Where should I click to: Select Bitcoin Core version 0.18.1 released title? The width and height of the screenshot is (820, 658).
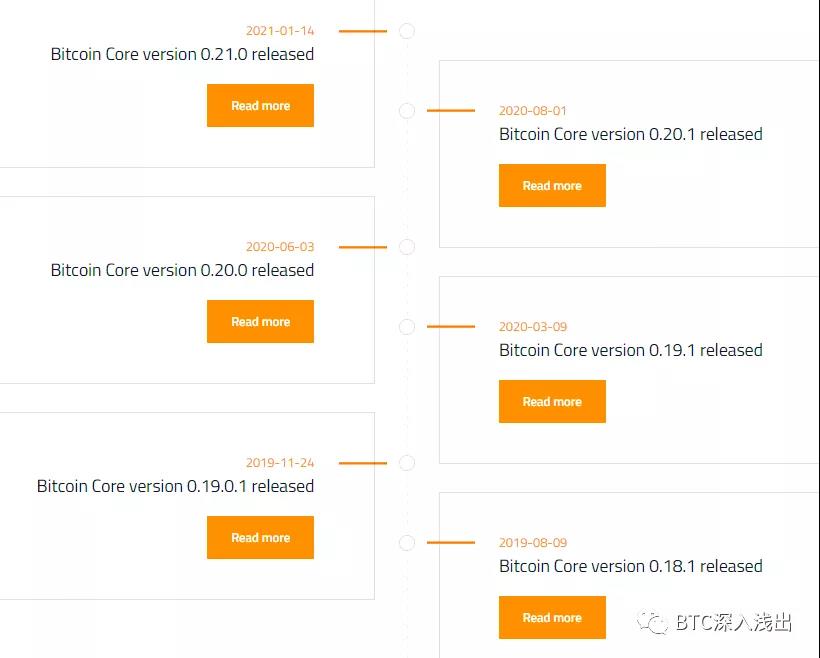(x=630, y=566)
